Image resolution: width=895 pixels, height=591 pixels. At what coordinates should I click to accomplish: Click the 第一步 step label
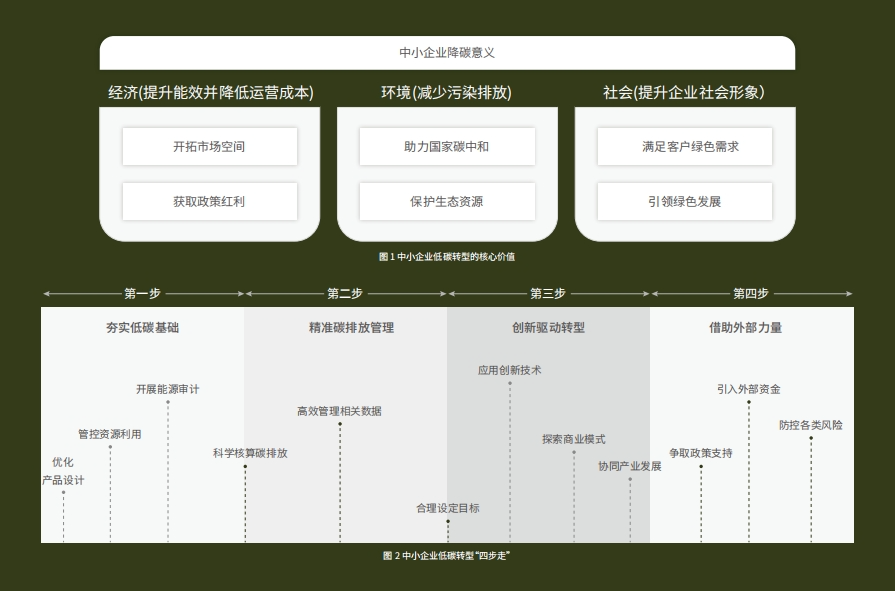[x=142, y=293]
